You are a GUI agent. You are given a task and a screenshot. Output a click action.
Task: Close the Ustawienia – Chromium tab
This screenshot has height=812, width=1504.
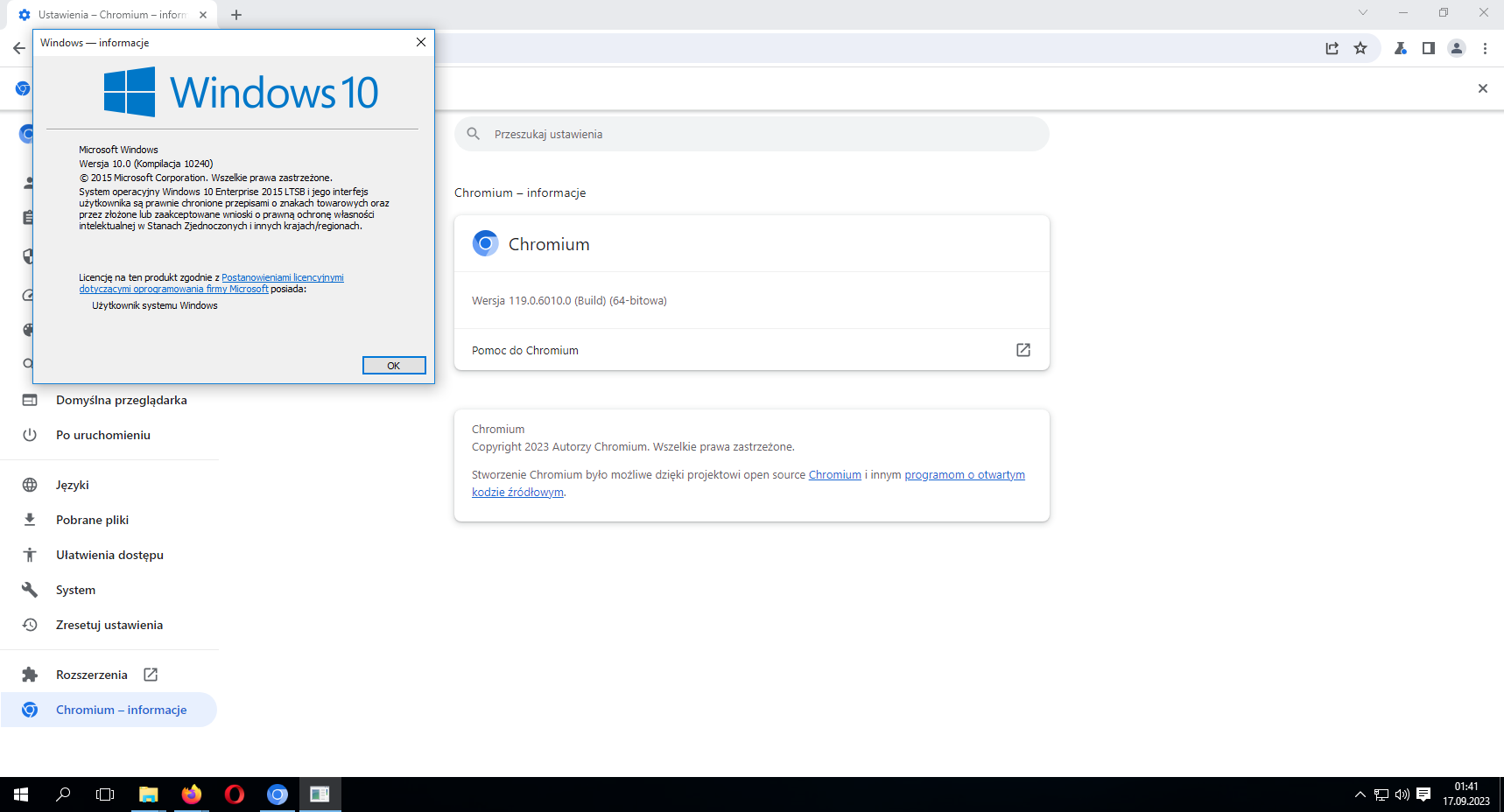pos(203,15)
